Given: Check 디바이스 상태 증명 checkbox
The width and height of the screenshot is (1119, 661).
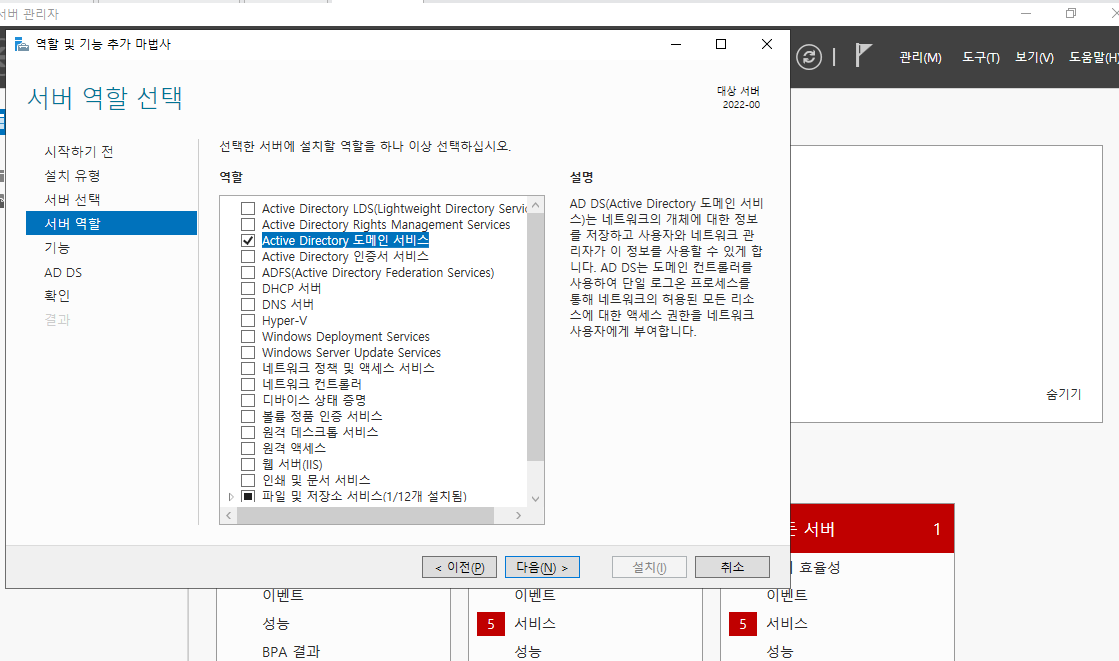Looking at the screenshot, I should (248, 400).
